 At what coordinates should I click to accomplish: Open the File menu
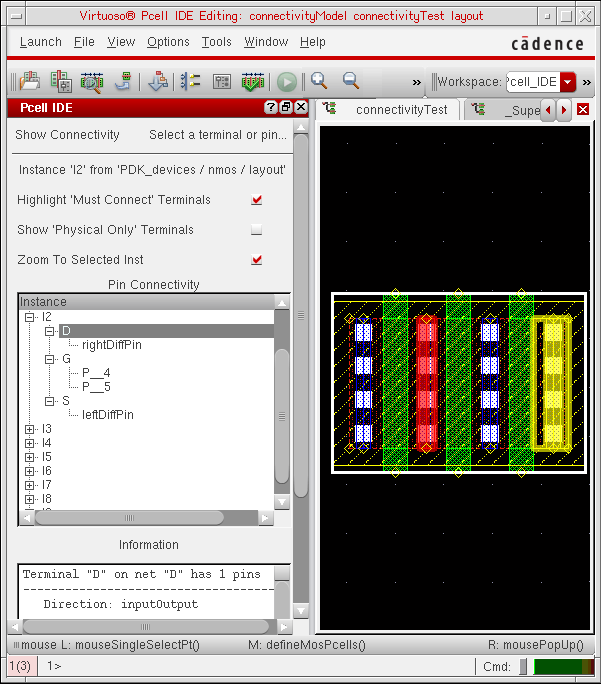click(x=84, y=42)
